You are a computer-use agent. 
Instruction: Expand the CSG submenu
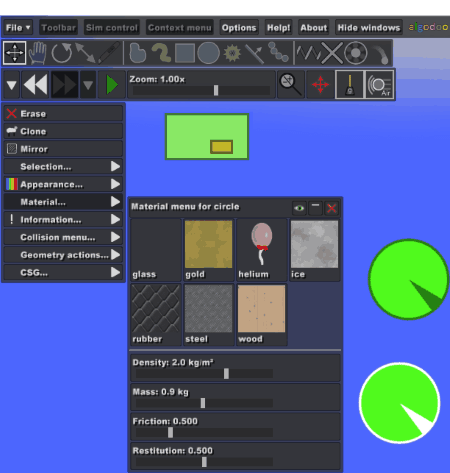pos(63,272)
